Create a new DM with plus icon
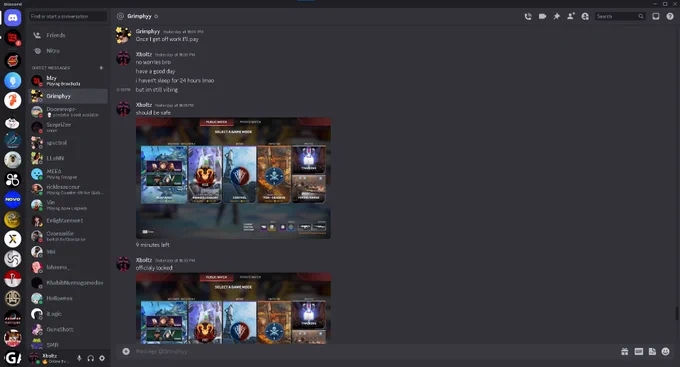680x367 pixels. pyautogui.click(x=101, y=68)
